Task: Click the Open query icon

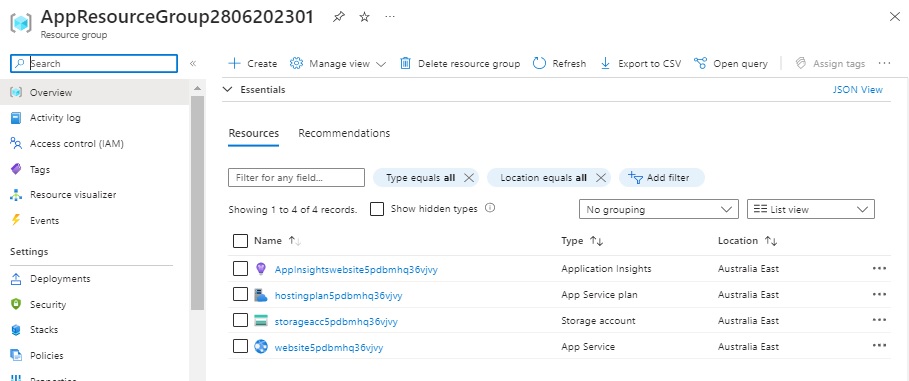Action: 700,63
